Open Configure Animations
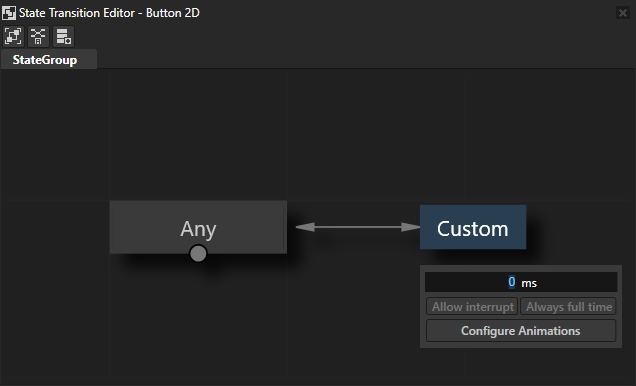 521,330
